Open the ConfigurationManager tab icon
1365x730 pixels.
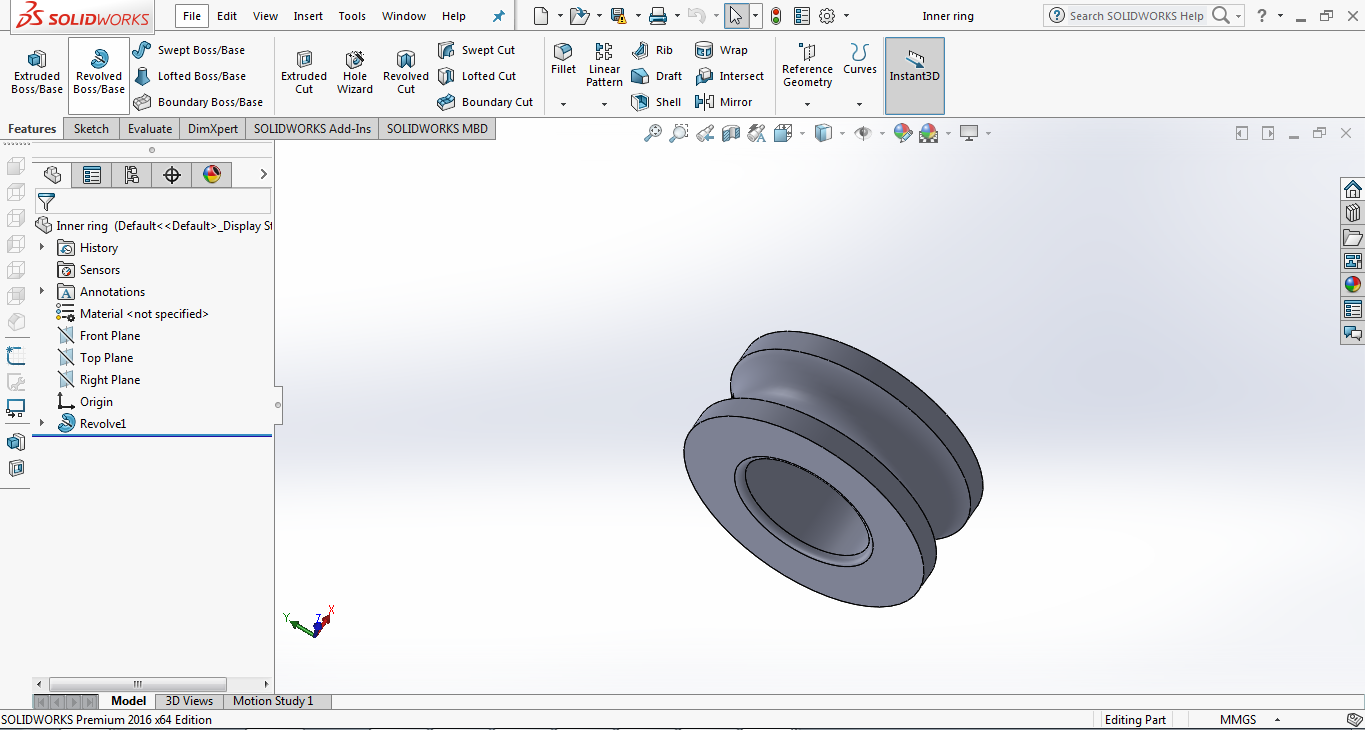pos(132,175)
